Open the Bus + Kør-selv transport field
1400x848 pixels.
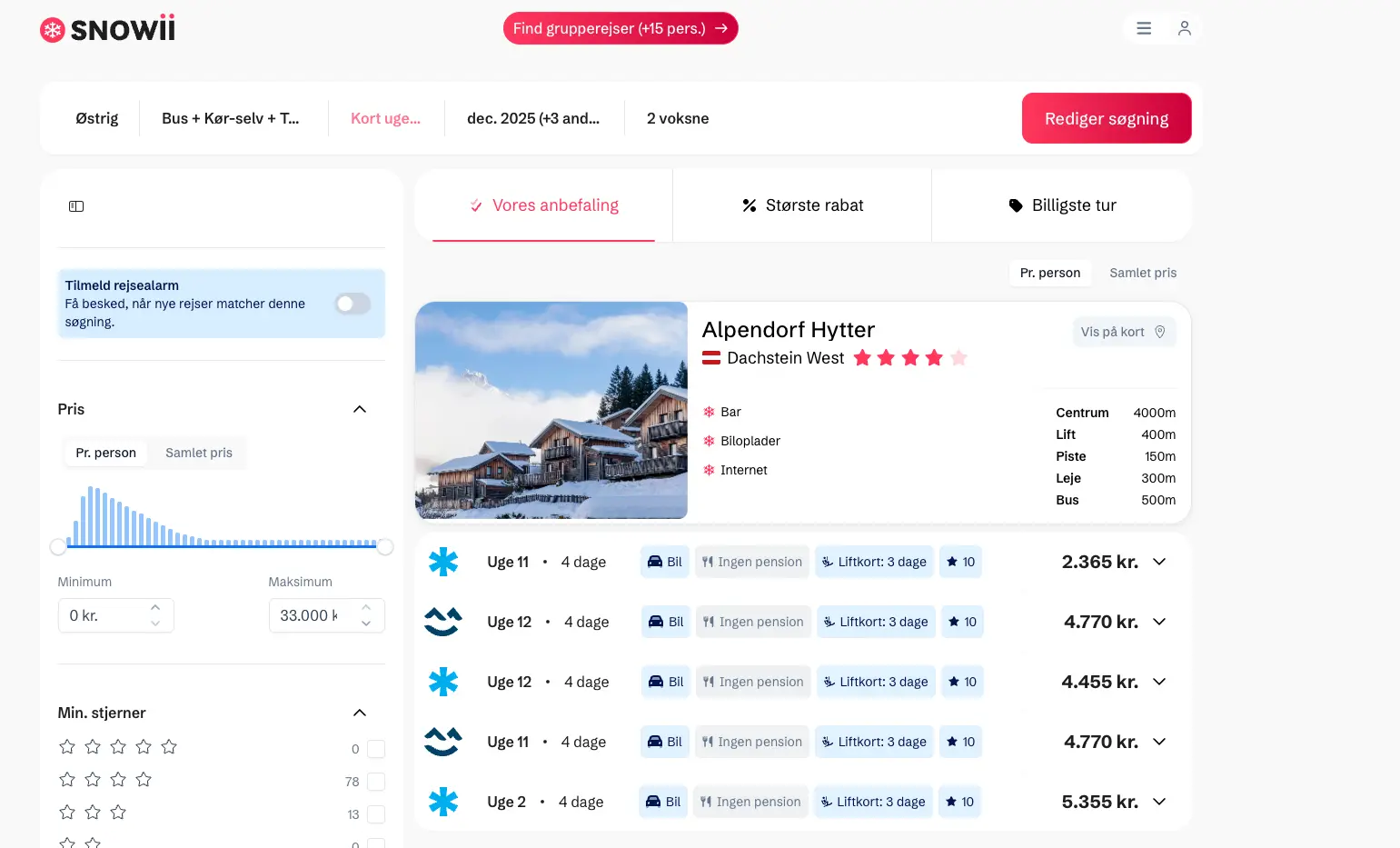click(231, 118)
